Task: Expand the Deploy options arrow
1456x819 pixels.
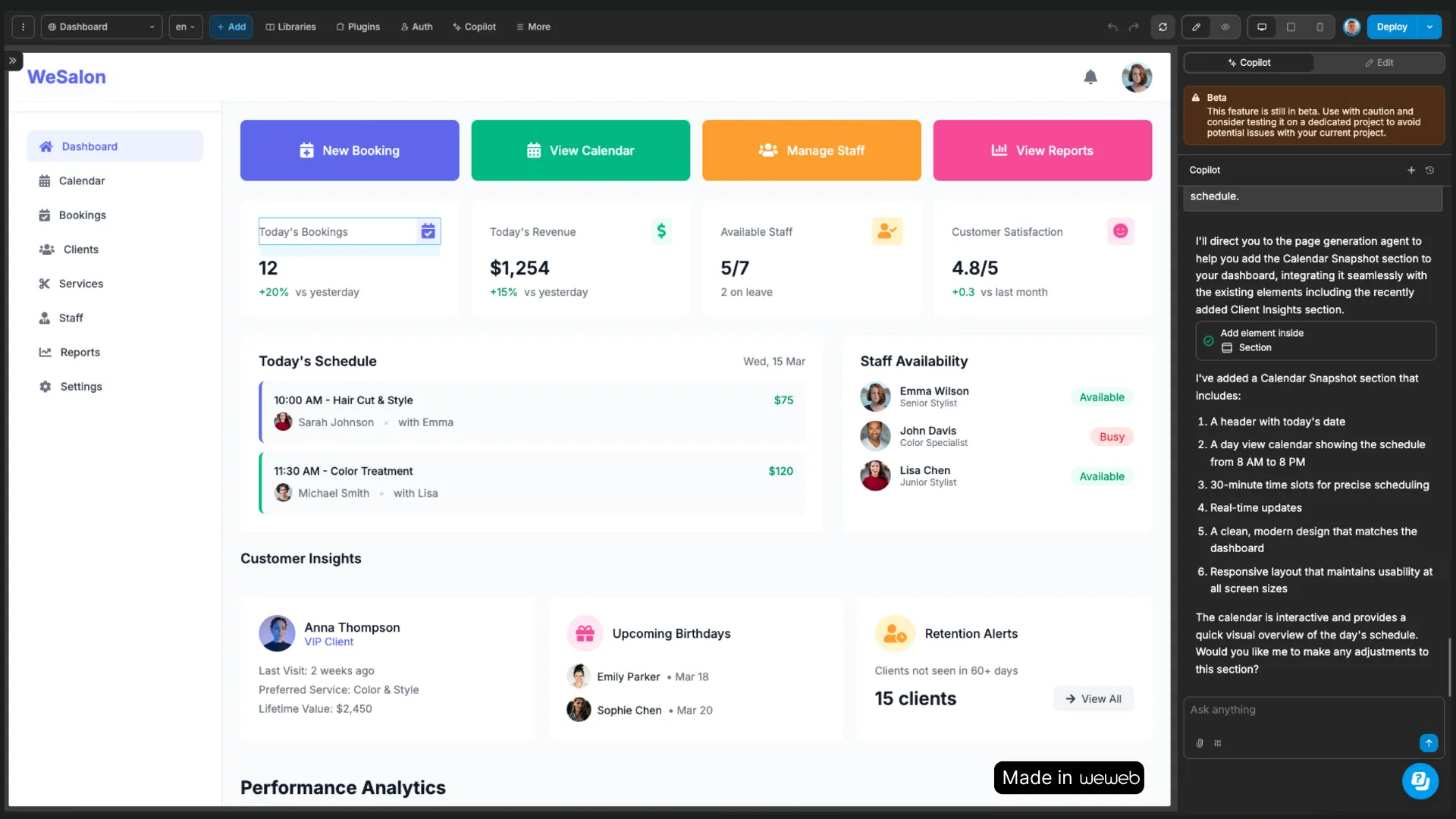Action: [1429, 27]
